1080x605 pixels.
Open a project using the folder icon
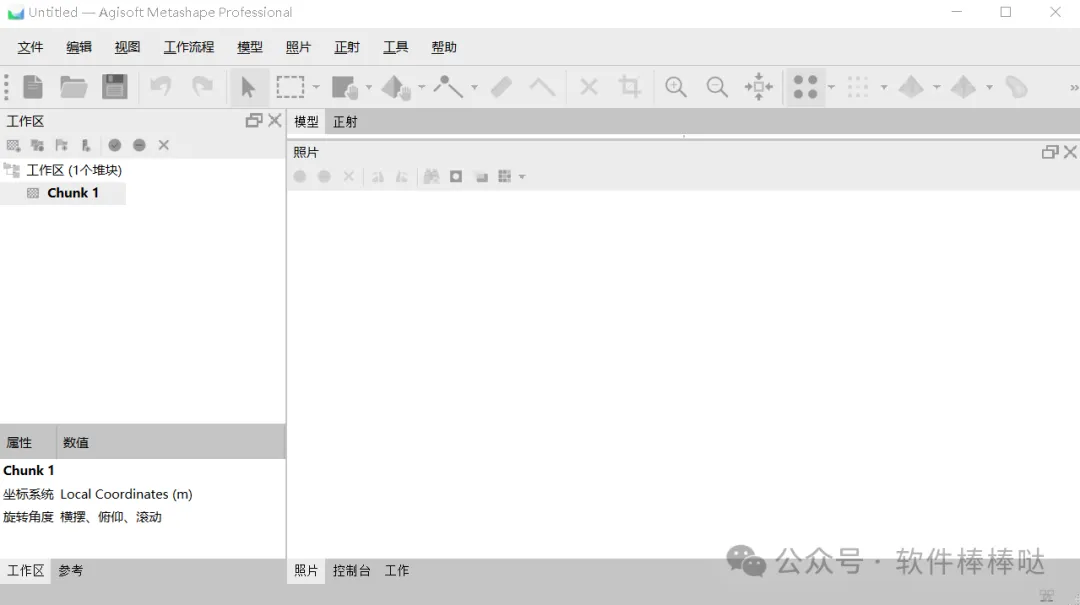click(x=73, y=87)
